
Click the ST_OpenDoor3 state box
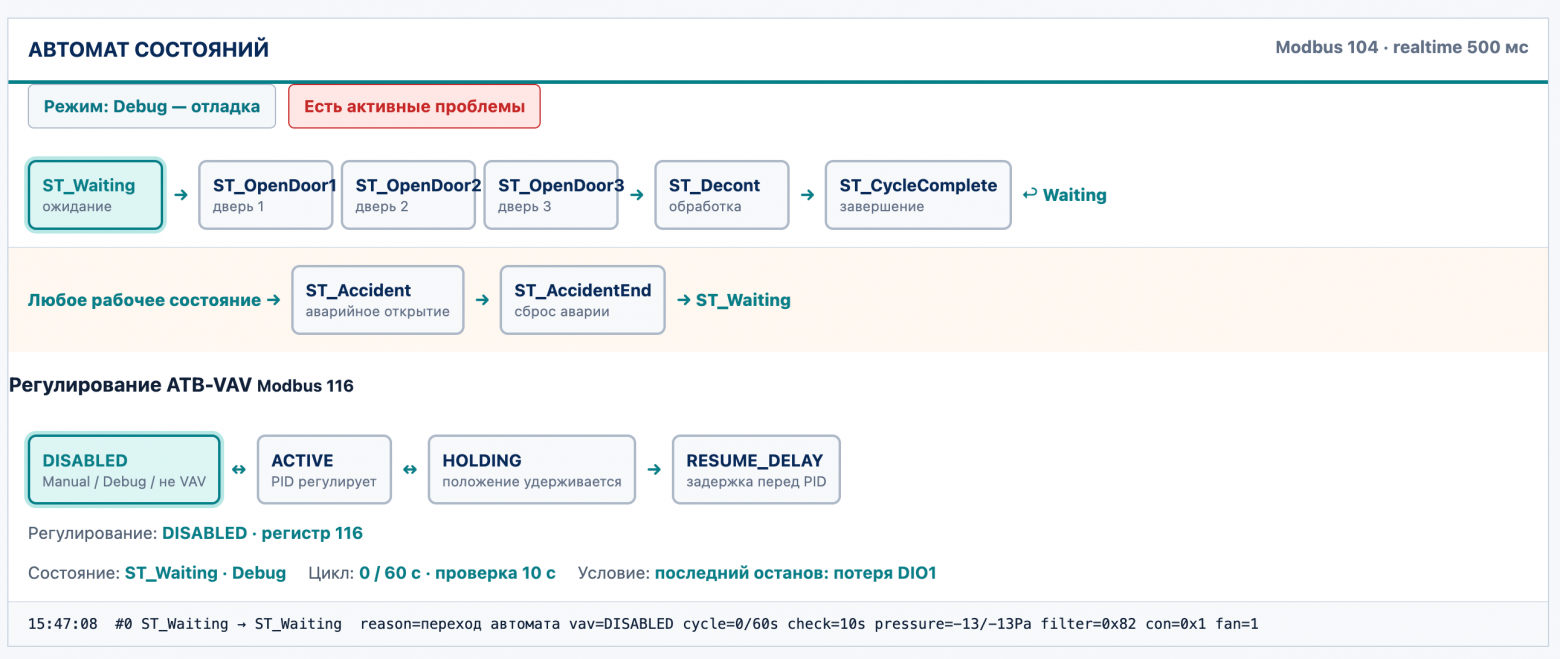552,195
